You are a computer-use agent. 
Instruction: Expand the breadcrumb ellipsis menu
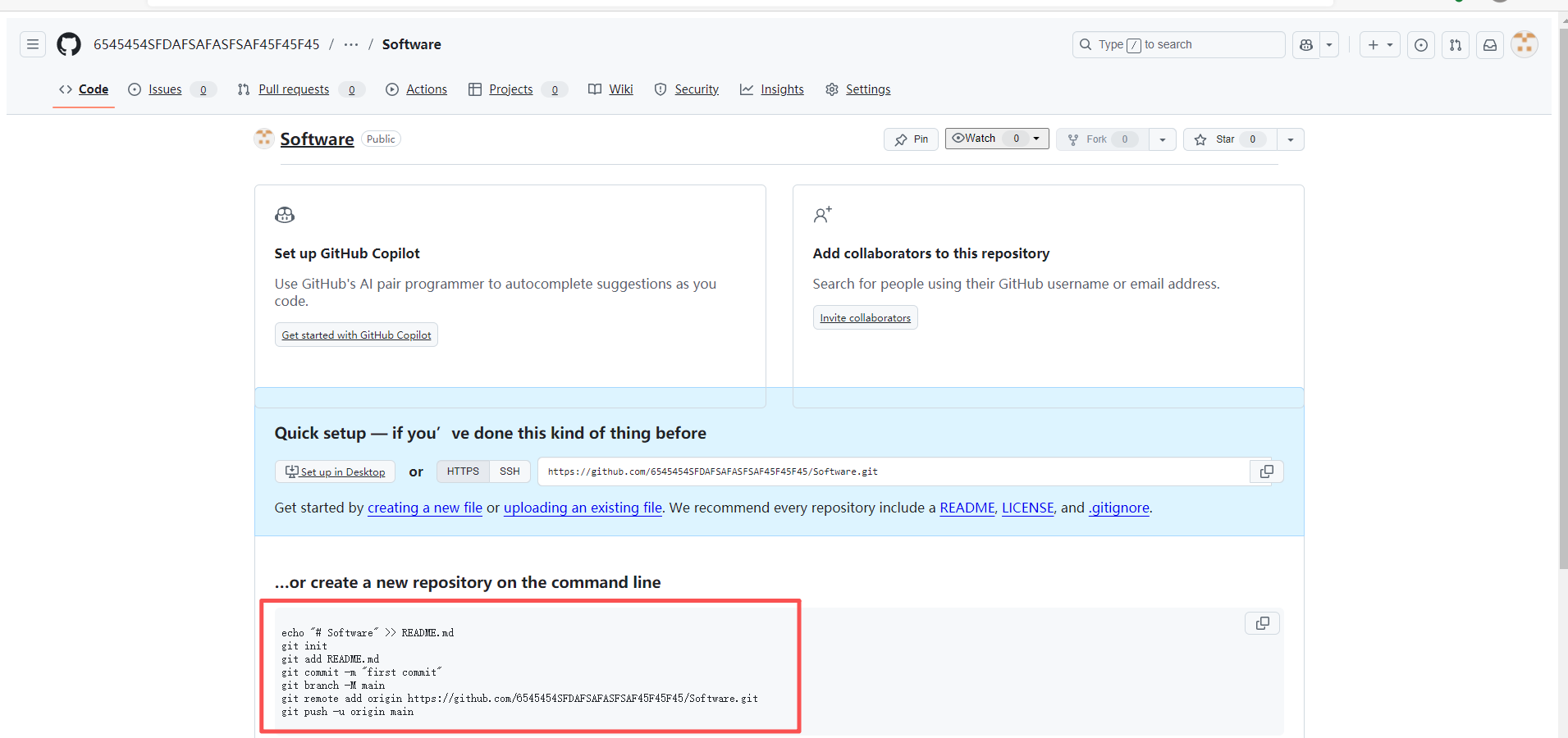[351, 44]
